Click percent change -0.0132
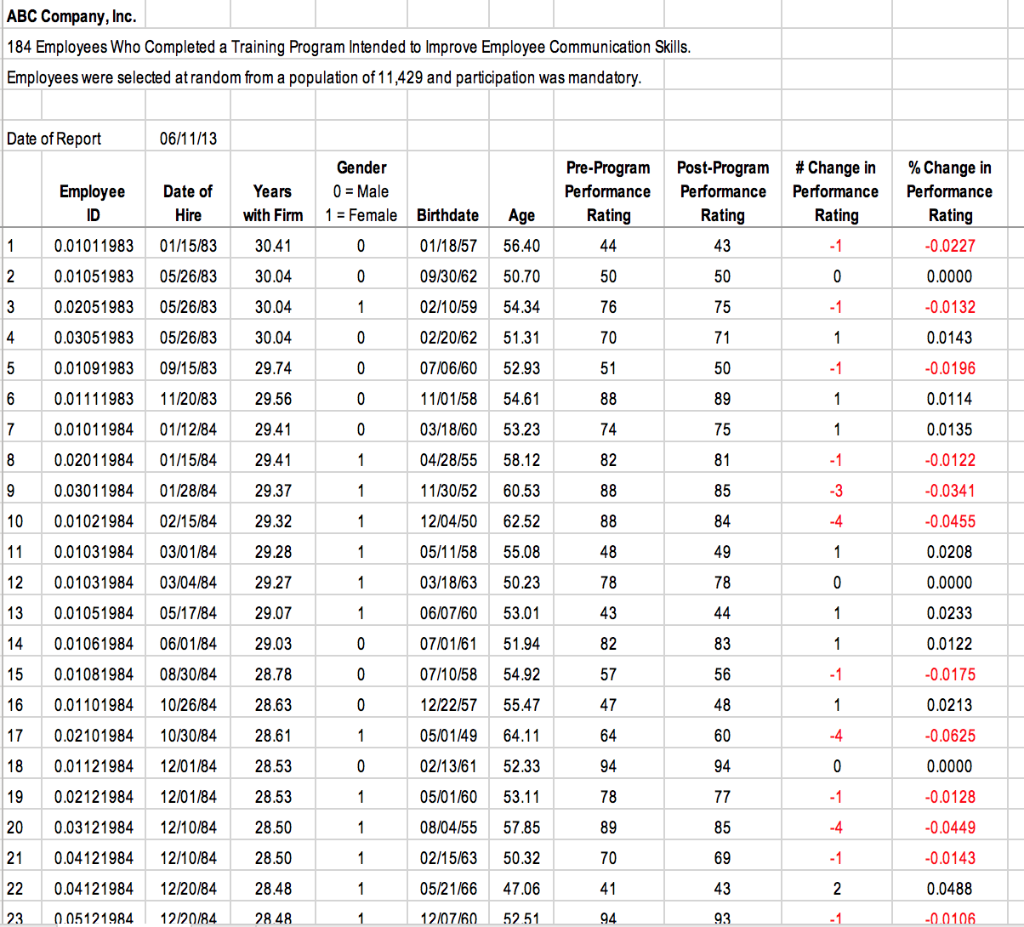Viewport: 1024px width, 927px height. 950,307
